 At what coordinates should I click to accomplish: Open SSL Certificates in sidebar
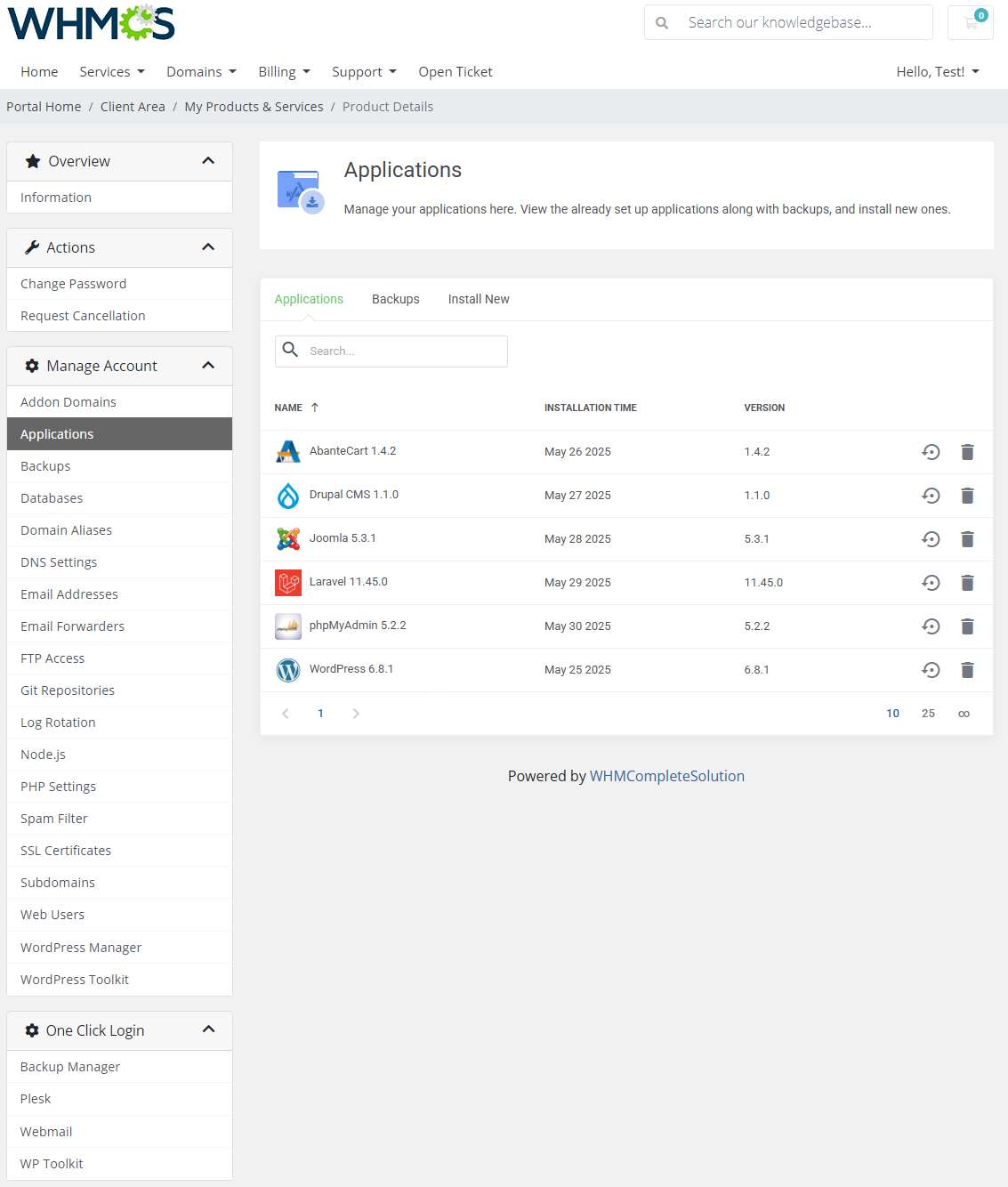(x=119, y=851)
